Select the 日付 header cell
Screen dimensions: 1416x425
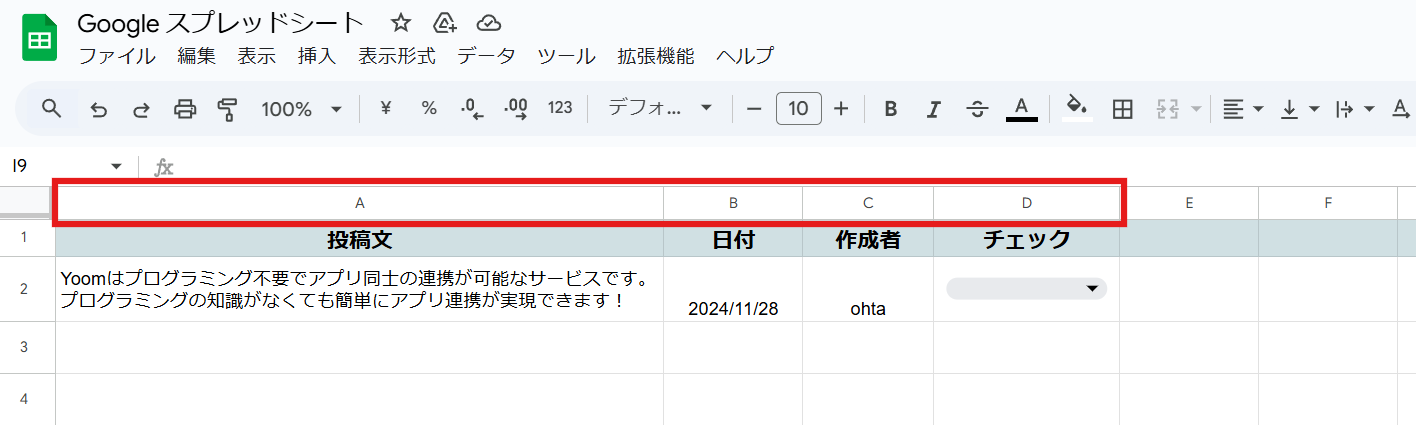pos(733,239)
